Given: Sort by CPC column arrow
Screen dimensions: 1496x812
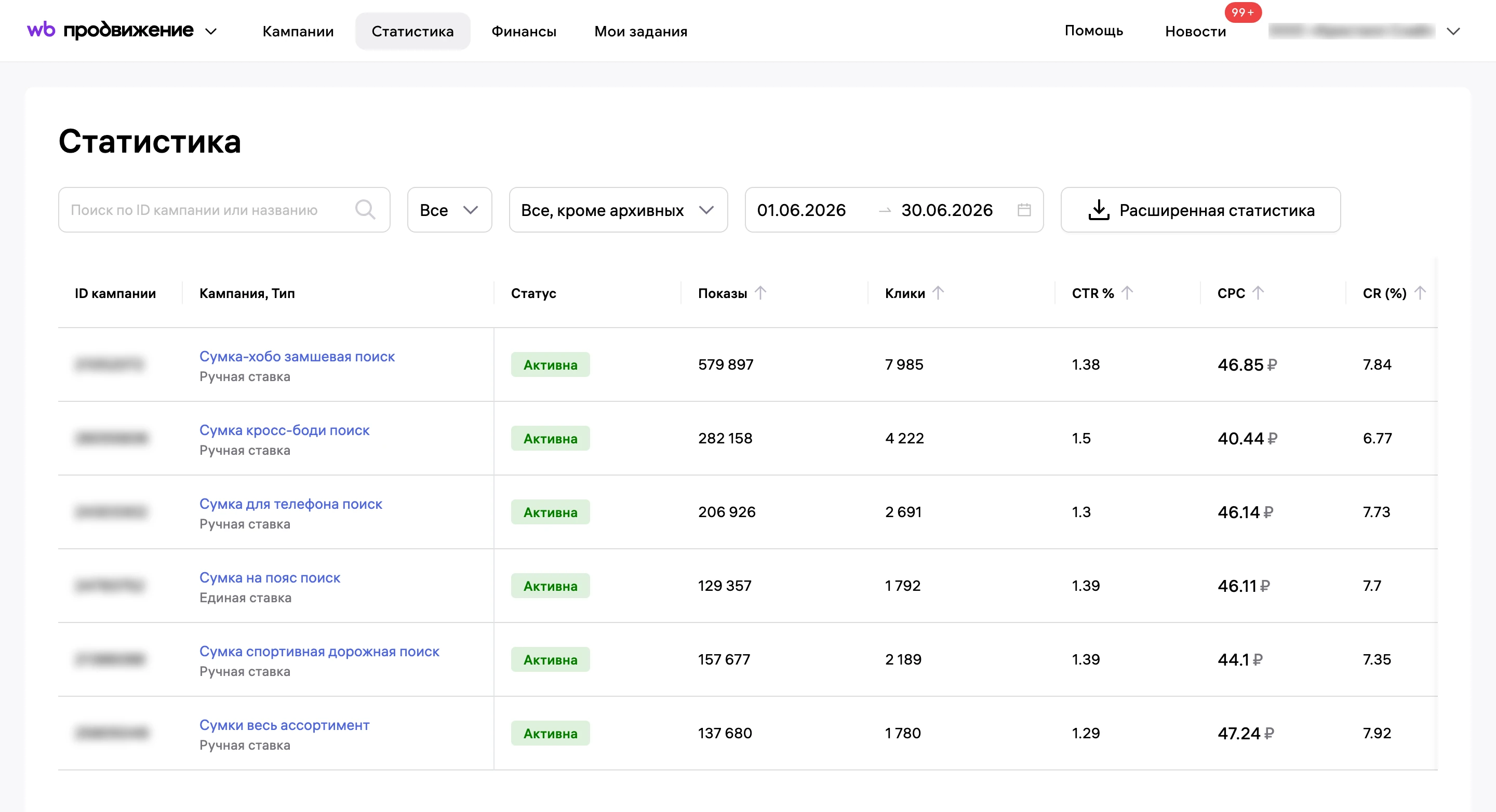Looking at the screenshot, I should coord(1257,292).
